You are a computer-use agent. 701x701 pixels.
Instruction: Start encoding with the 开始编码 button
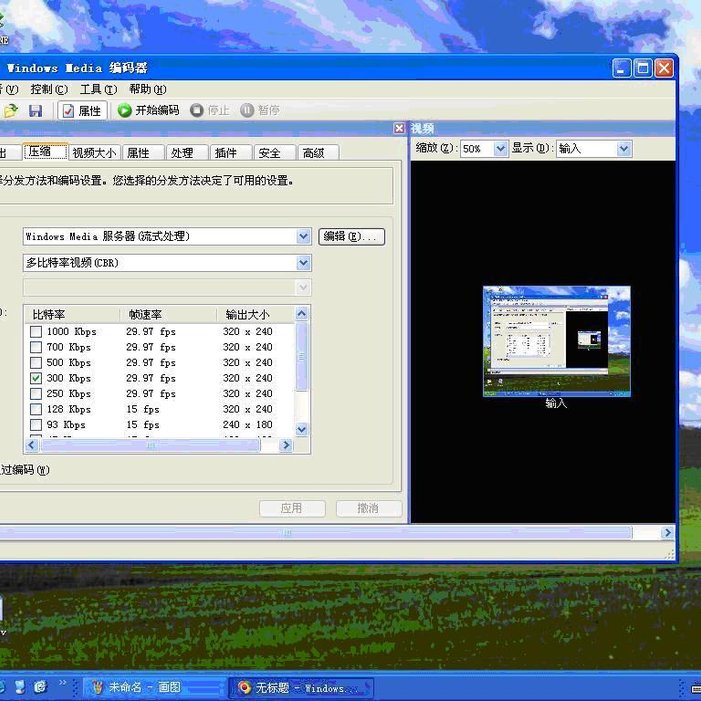(x=148, y=110)
